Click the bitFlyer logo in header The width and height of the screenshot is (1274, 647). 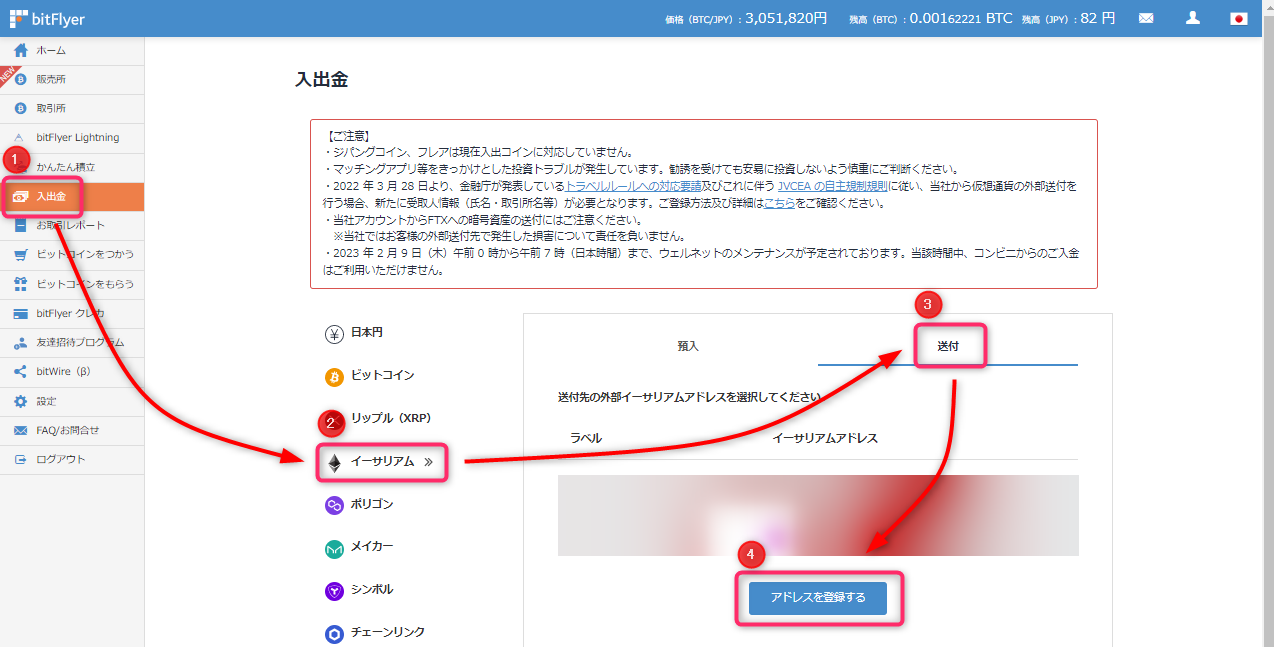[47, 18]
